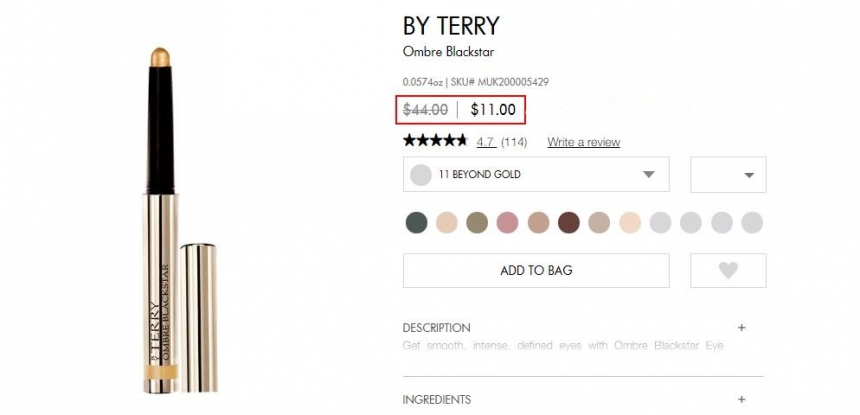Click the Write a review link
This screenshot has width=860, height=415.
pos(584,142)
